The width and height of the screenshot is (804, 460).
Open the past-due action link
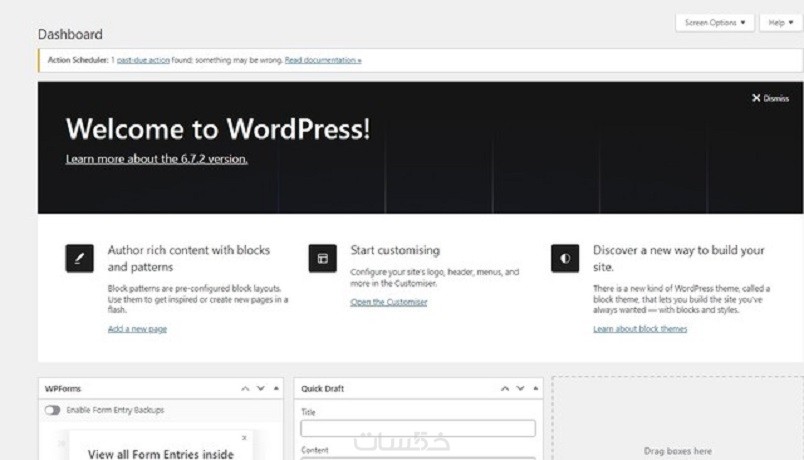pos(143,60)
